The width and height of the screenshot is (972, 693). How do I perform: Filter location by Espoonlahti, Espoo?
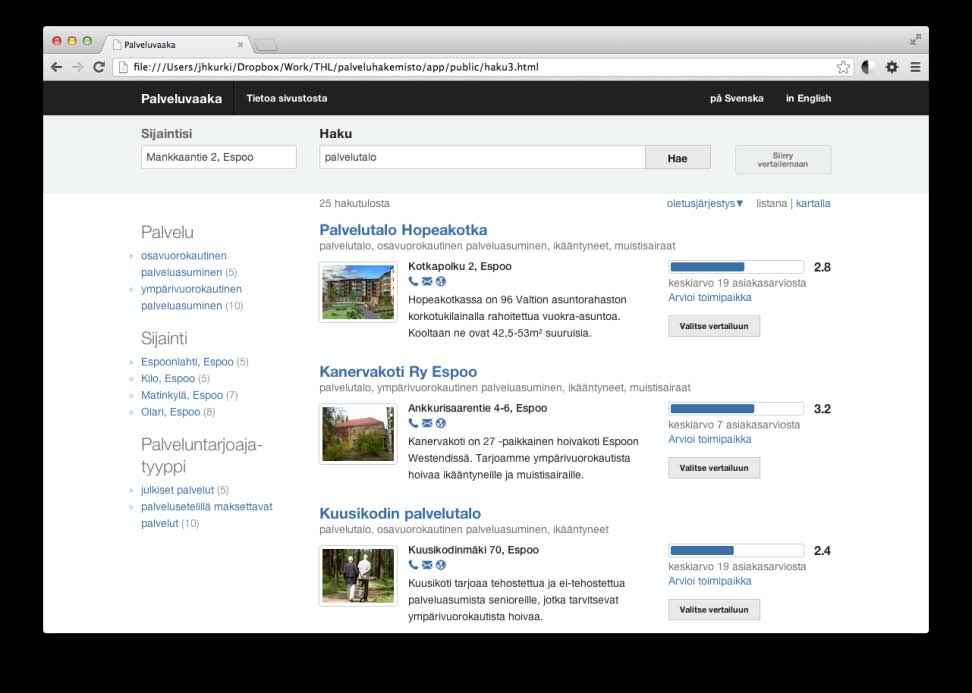coord(187,362)
